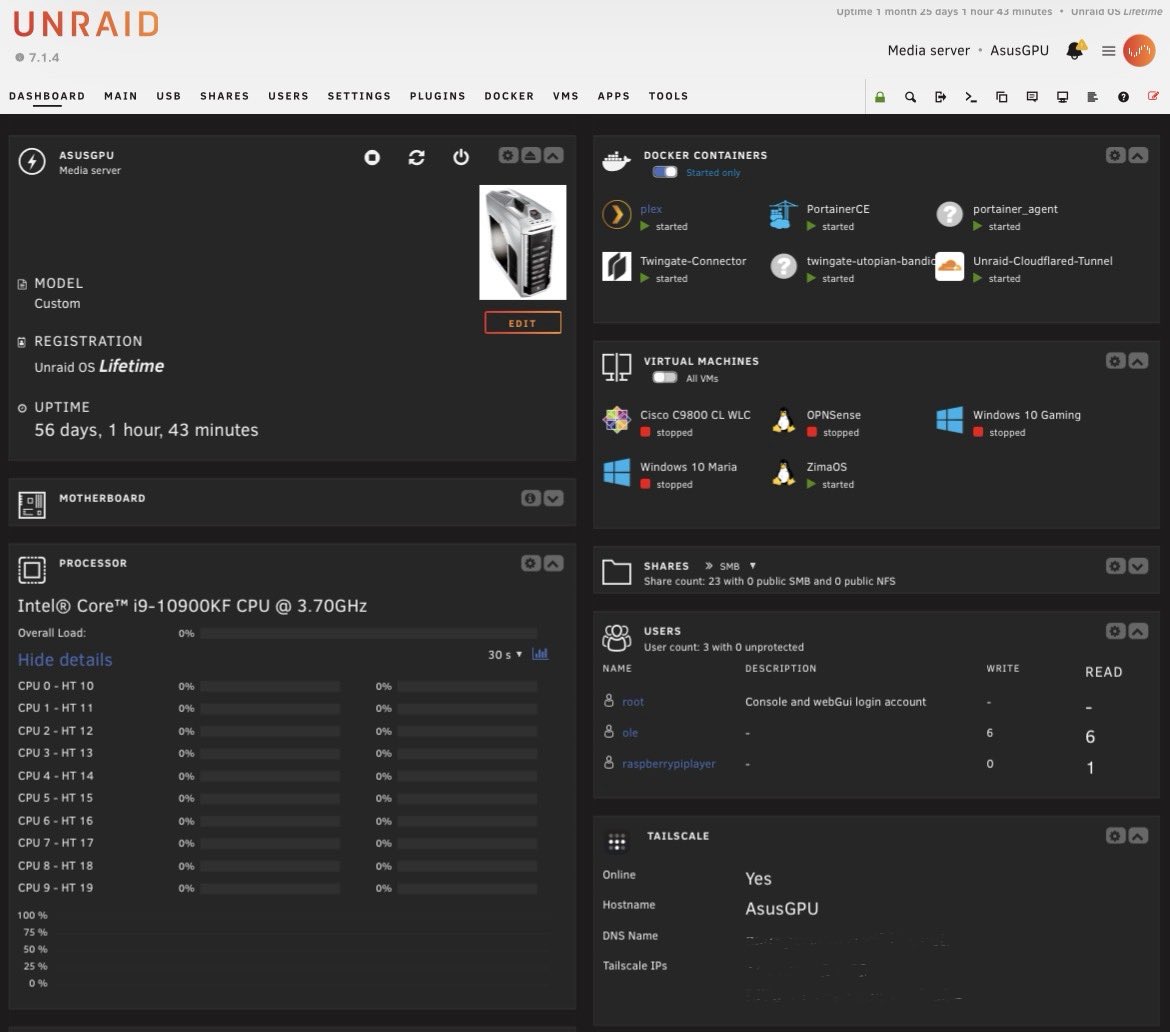Open the MAIN tab
This screenshot has height=1032, width=1170.
(121, 96)
